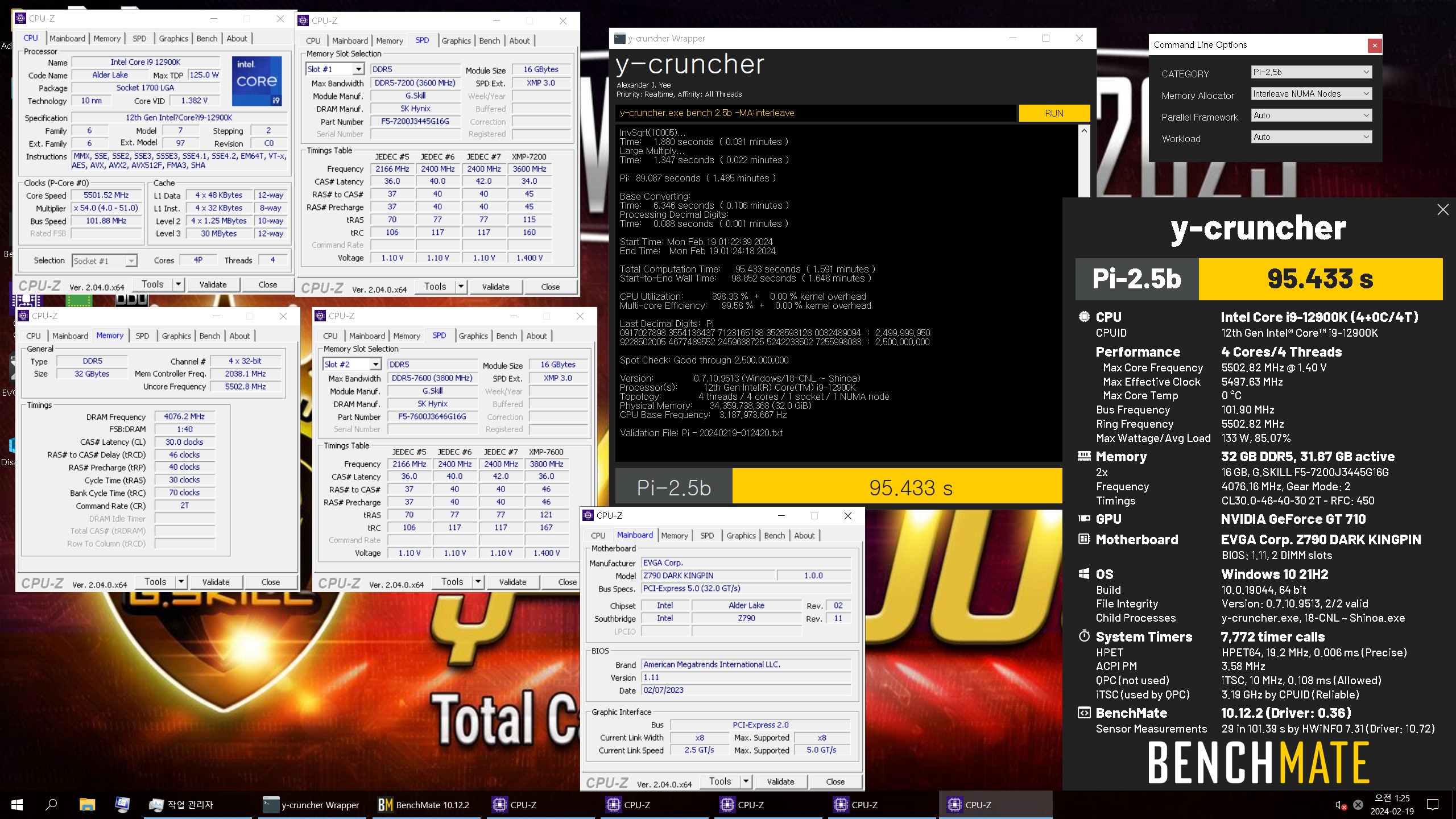Open Tools dropdown arrow in Slot #2 SPD window
Viewport: 1456px width, 819px height.
478,582
